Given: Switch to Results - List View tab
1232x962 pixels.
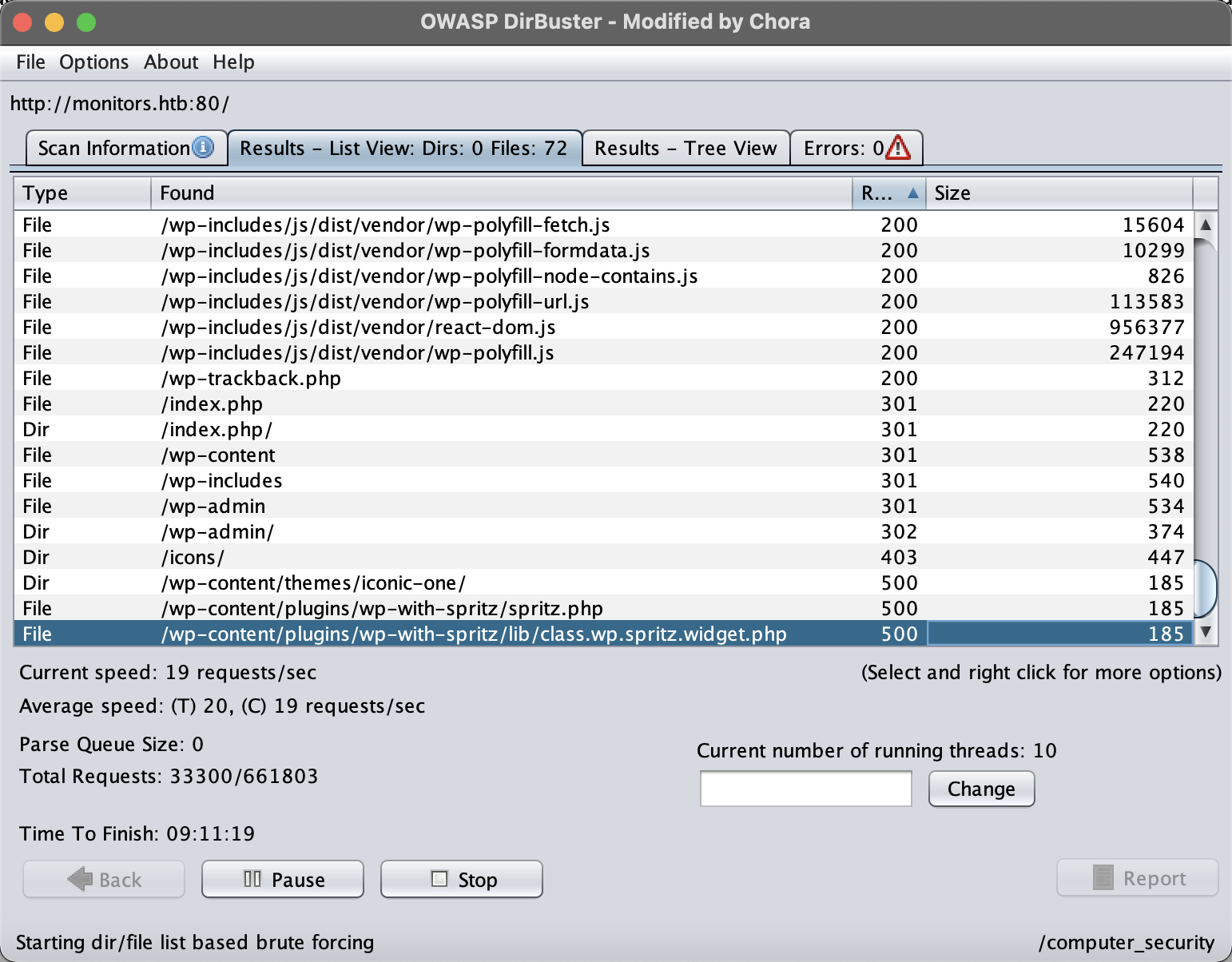Looking at the screenshot, I should point(404,148).
